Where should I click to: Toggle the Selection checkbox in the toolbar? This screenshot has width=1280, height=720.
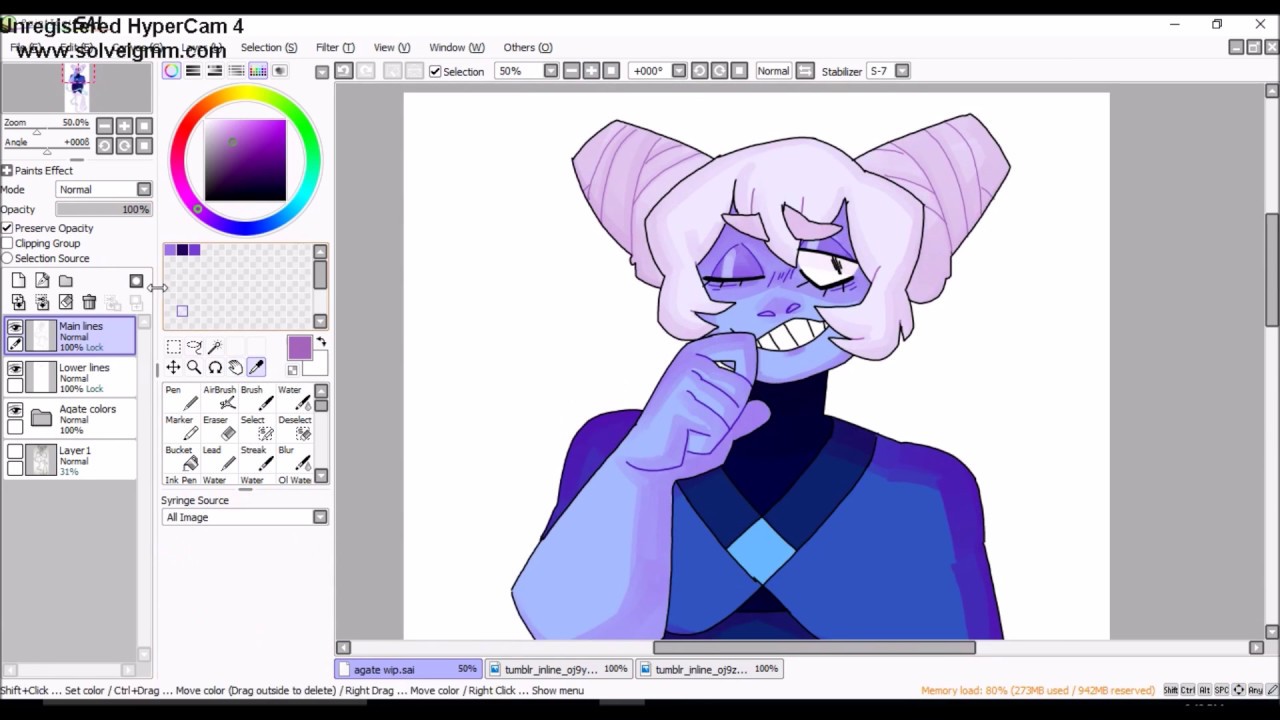coord(435,71)
